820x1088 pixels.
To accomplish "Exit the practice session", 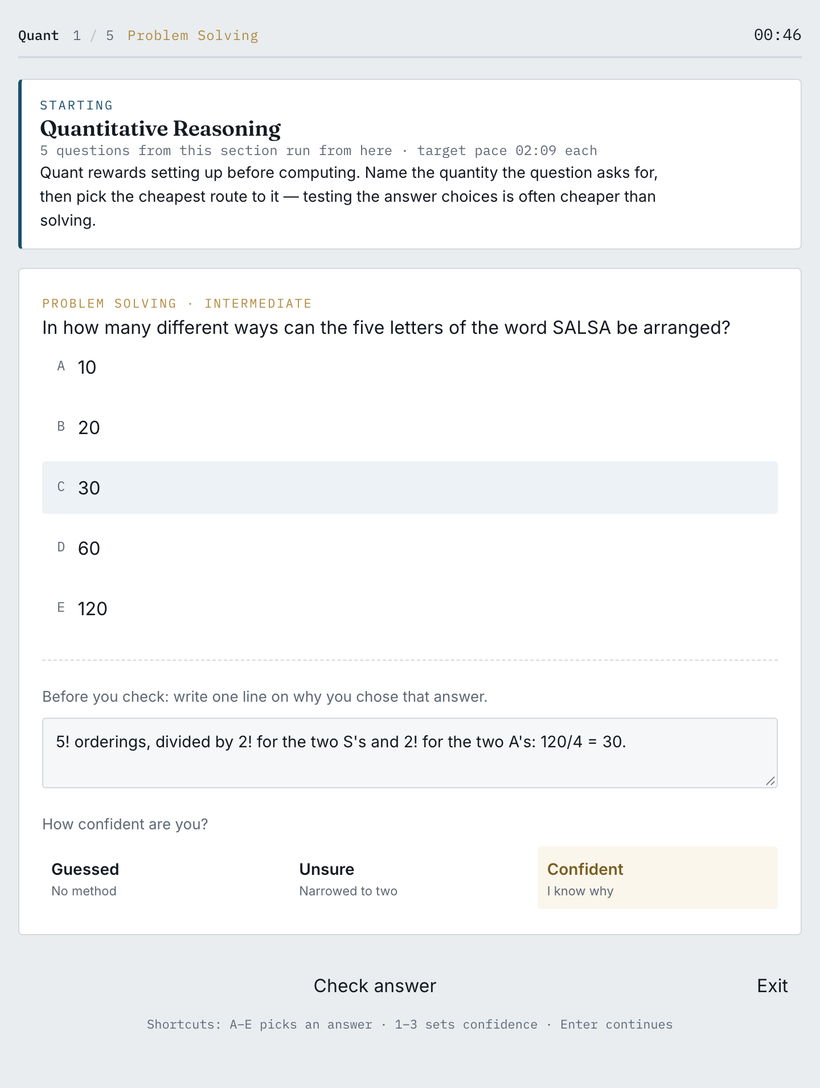I will click(772, 986).
